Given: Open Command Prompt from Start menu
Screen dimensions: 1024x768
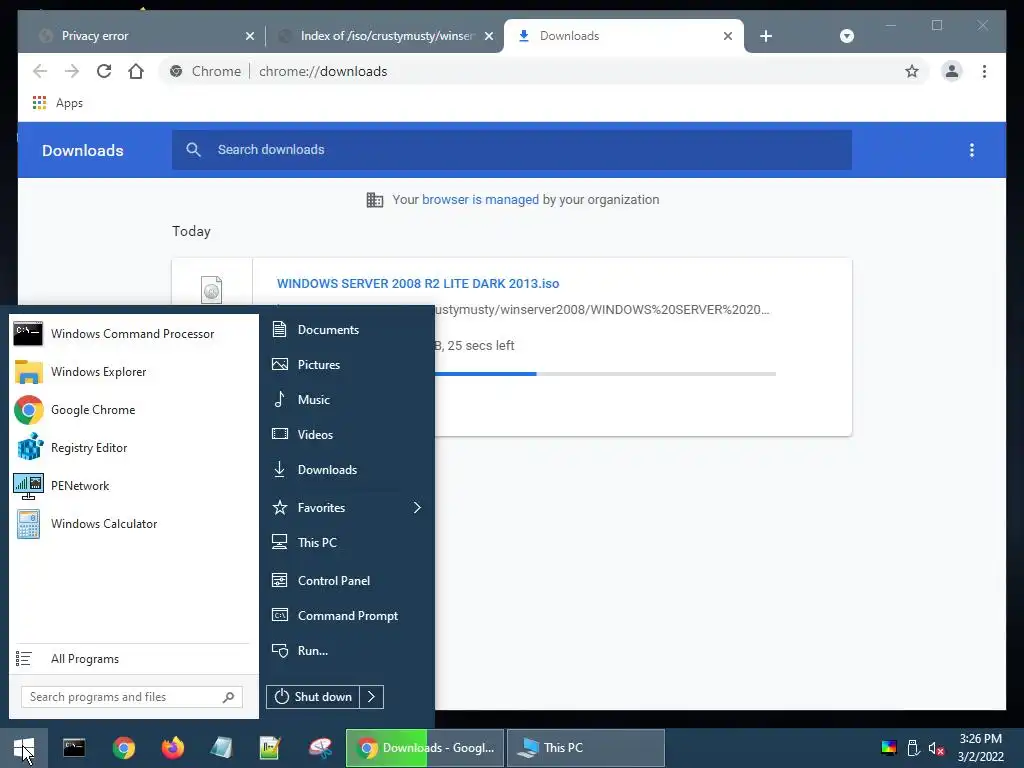Looking at the screenshot, I should pos(347,616).
